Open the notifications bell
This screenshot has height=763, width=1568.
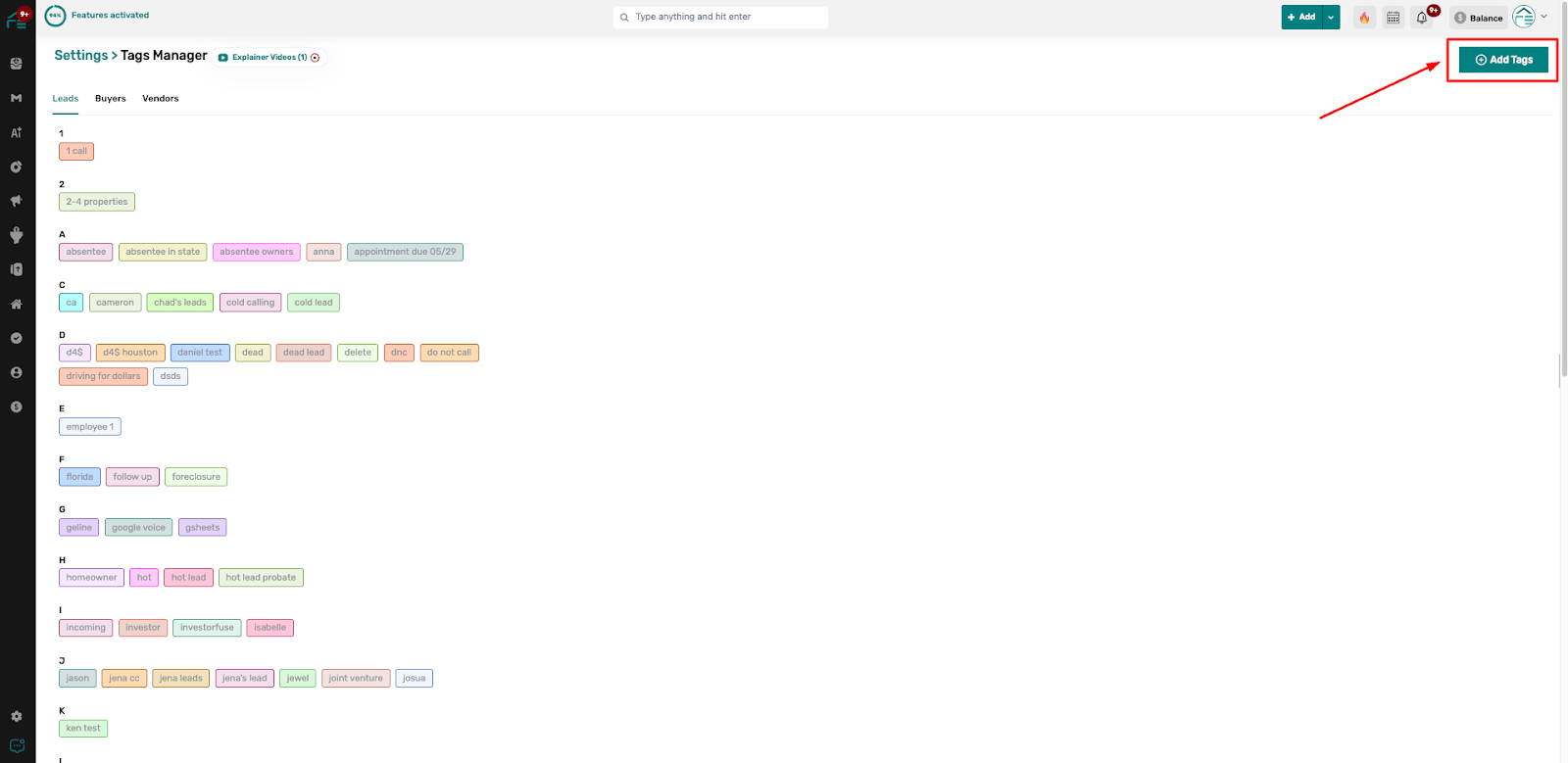1422,18
